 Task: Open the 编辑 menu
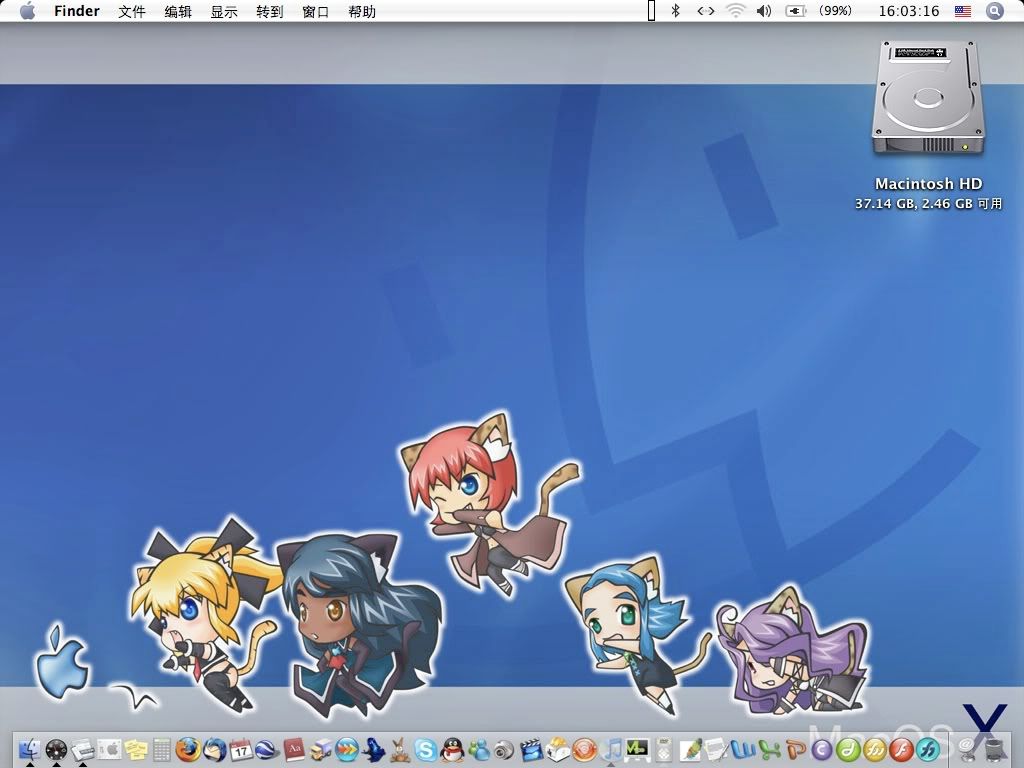tap(178, 11)
